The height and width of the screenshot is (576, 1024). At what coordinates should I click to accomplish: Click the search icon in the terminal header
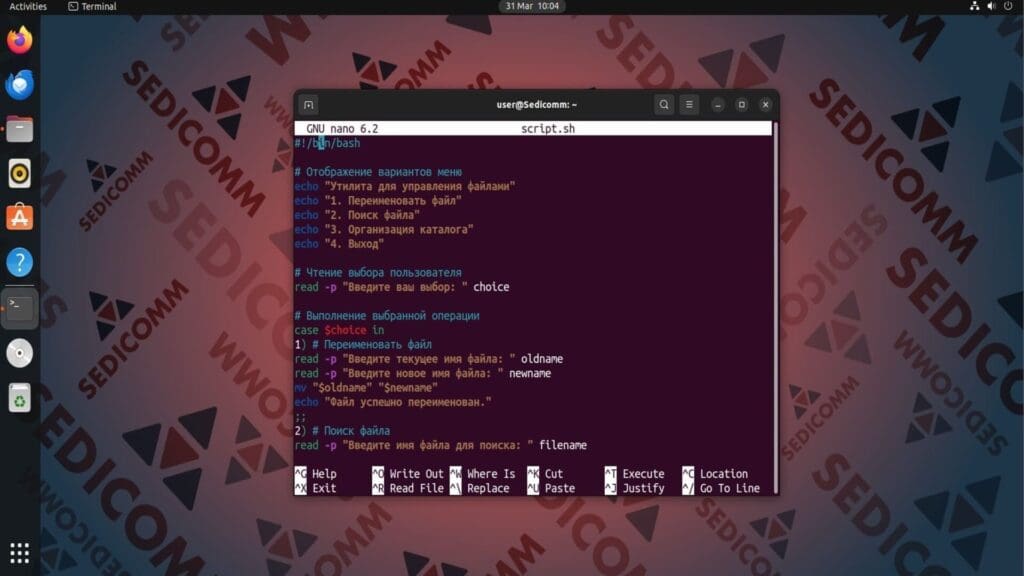click(x=664, y=104)
